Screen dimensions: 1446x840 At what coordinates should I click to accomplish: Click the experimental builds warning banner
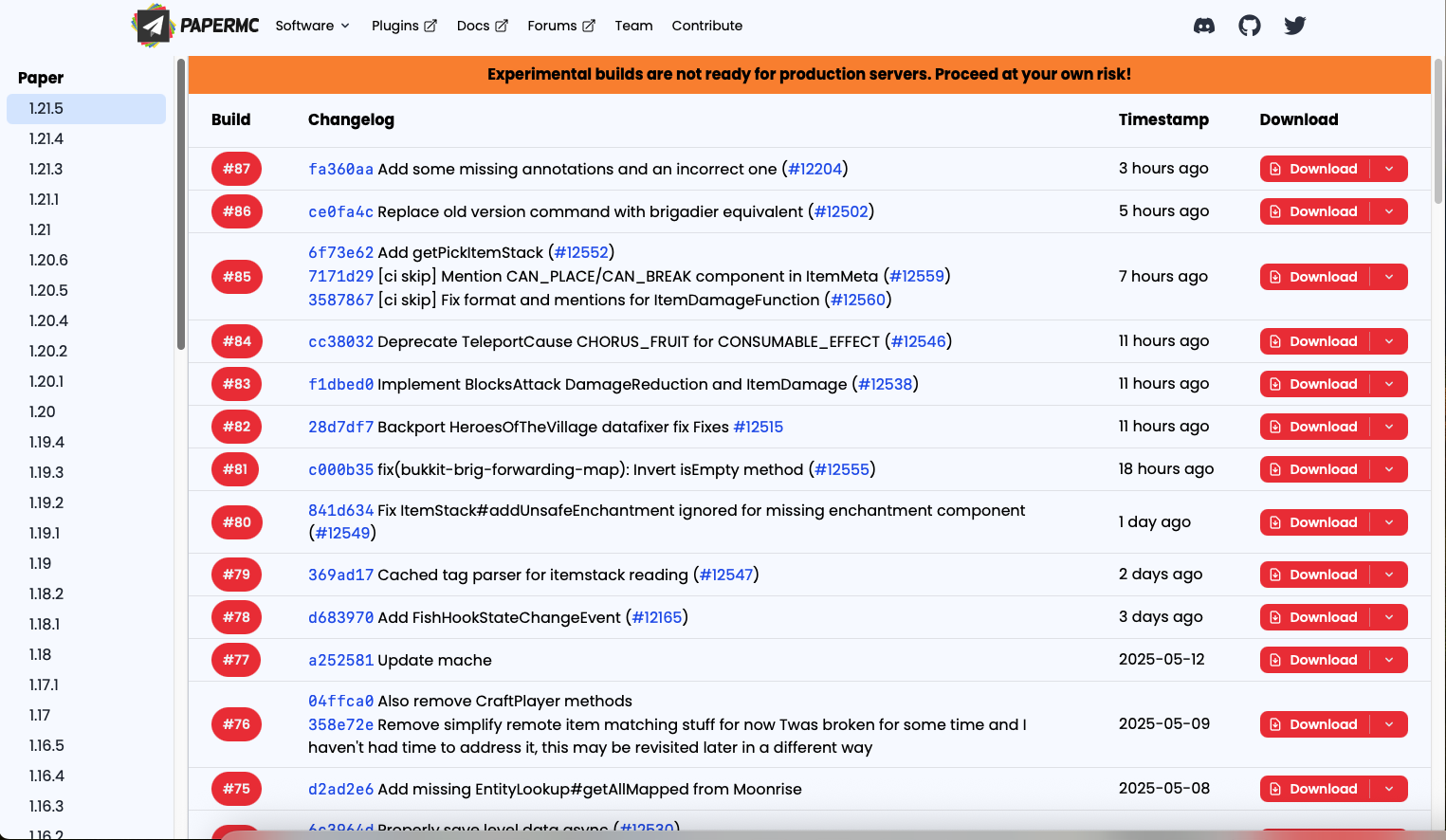[x=809, y=75]
